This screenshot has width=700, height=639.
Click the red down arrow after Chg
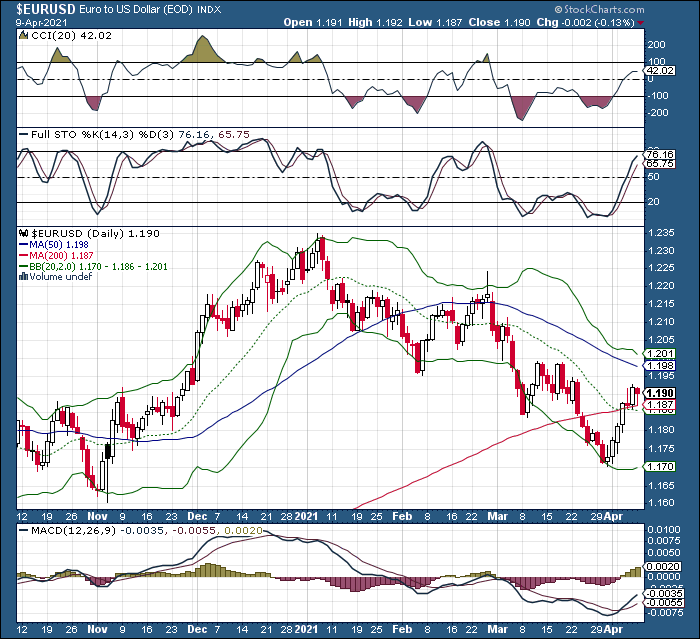641,23
